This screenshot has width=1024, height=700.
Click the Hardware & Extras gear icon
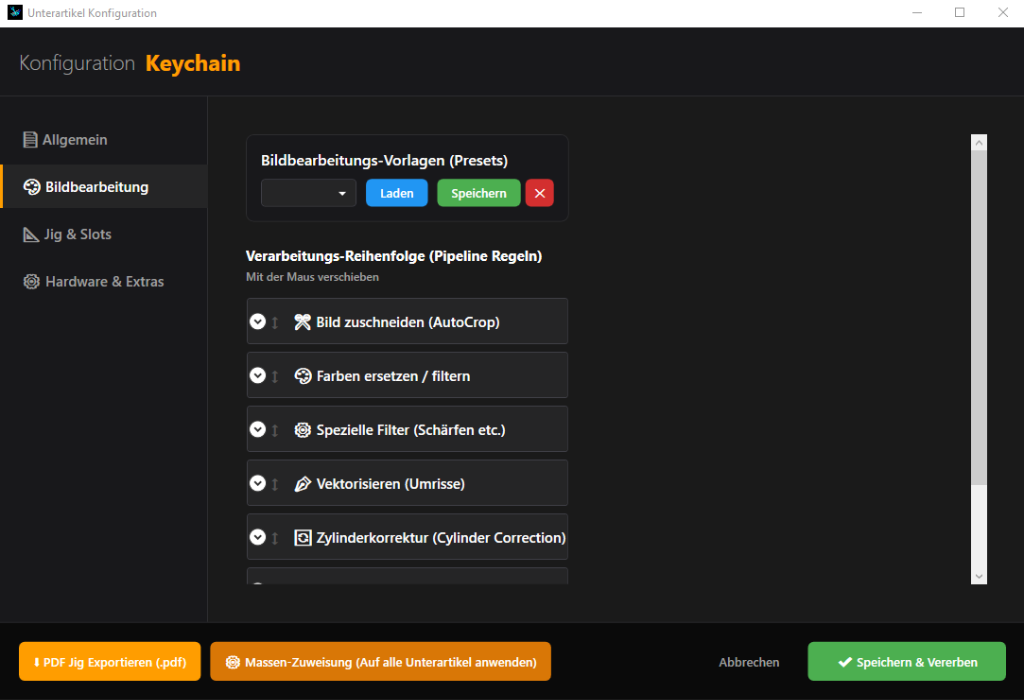click(x=31, y=281)
